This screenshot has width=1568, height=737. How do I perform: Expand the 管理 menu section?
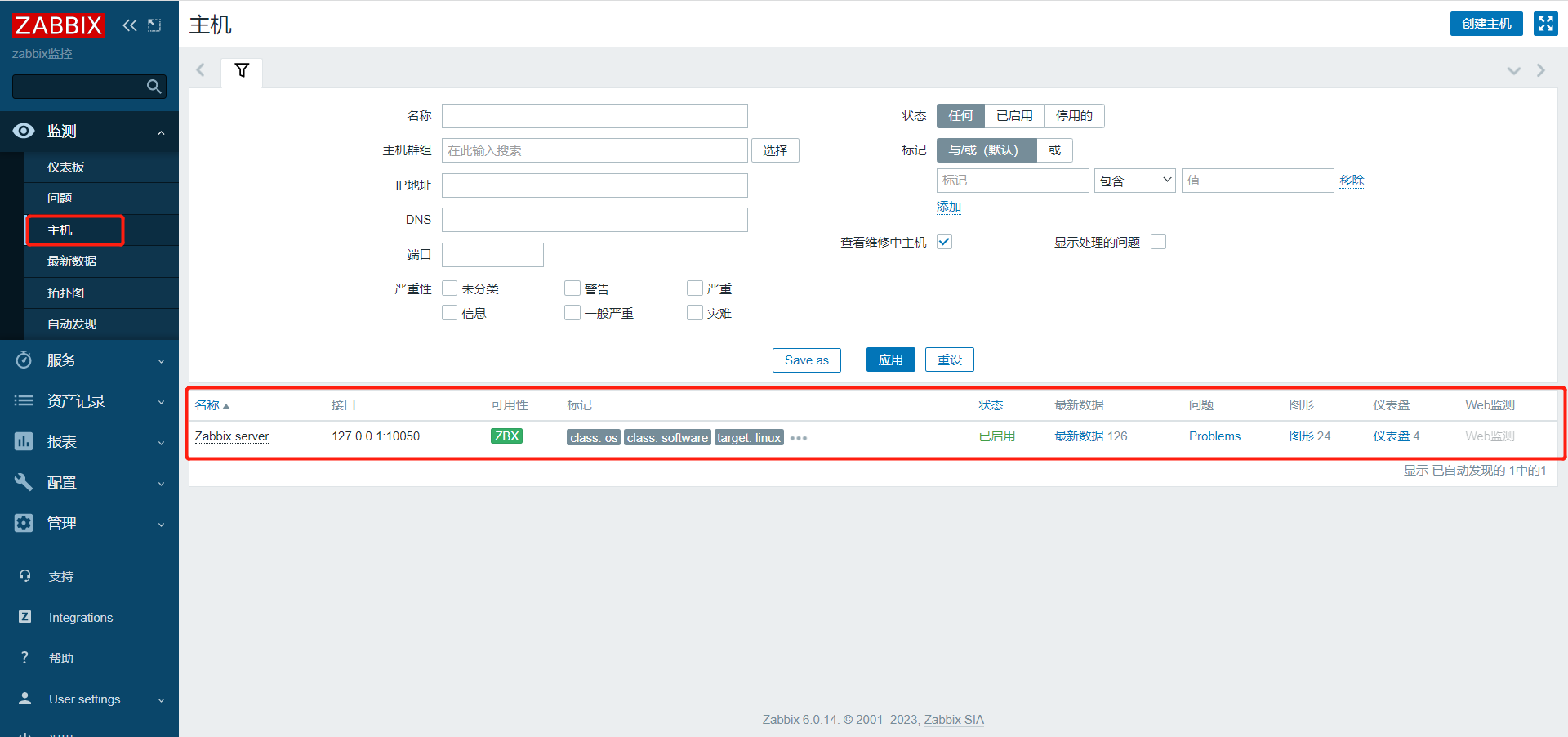click(x=161, y=525)
